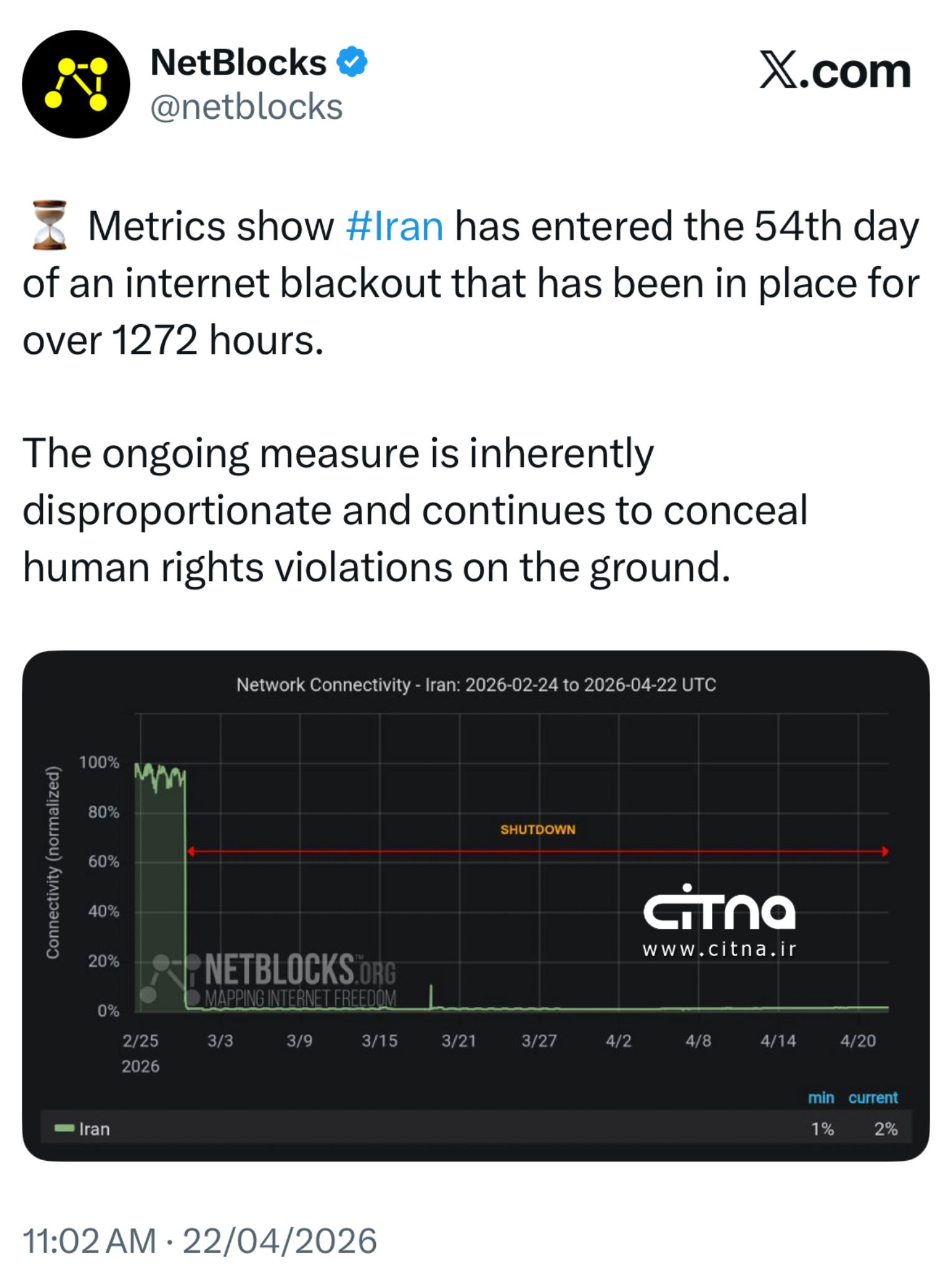Click the red arrowhead at shutdown start
This screenshot has height=1274, width=952.
pos(191,851)
